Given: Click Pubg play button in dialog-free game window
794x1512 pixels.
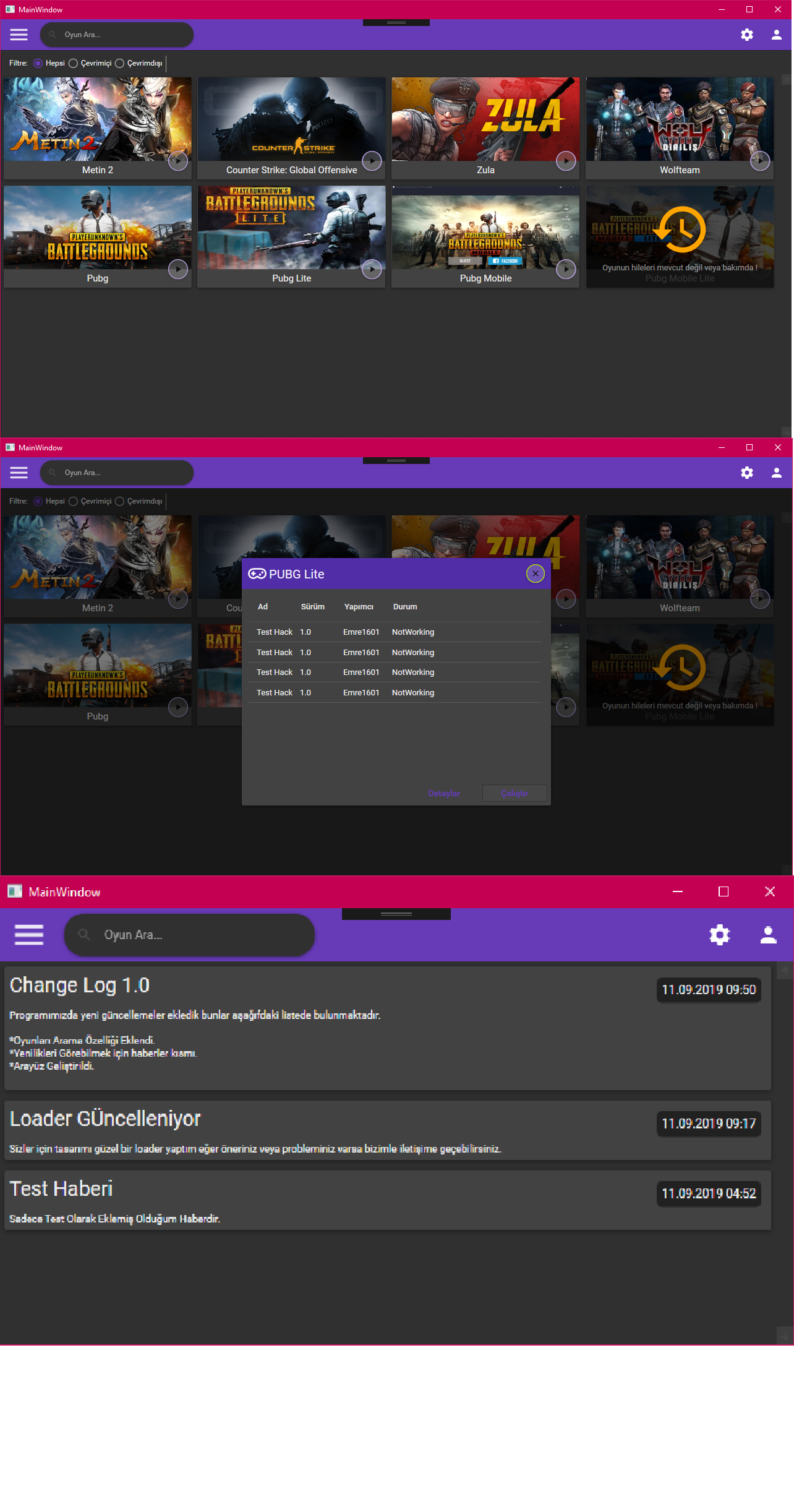Looking at the screenshot, I should pos(178,269).
